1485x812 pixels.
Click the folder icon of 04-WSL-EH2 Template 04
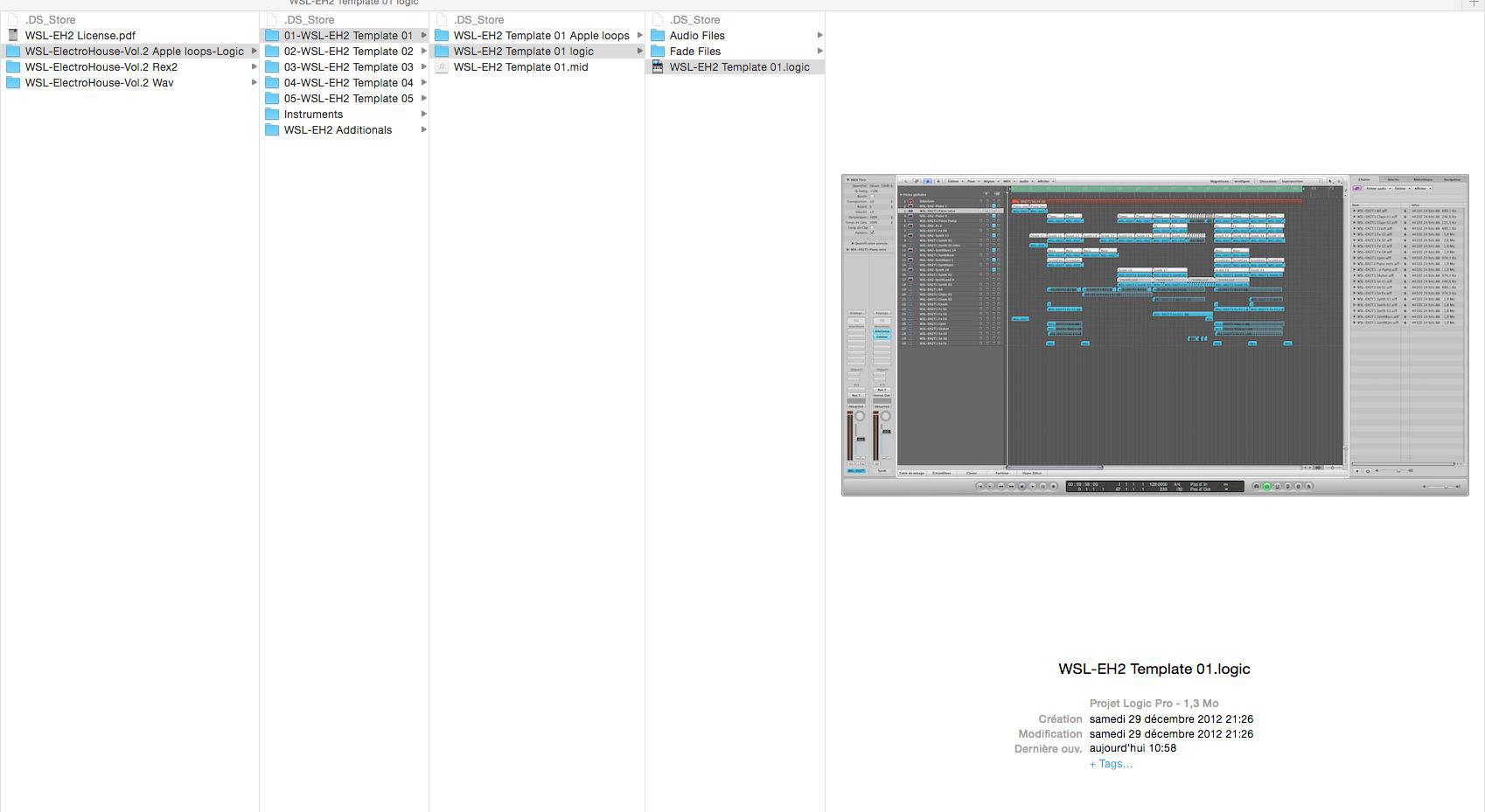pyautogui.click(x=272, y=83)
